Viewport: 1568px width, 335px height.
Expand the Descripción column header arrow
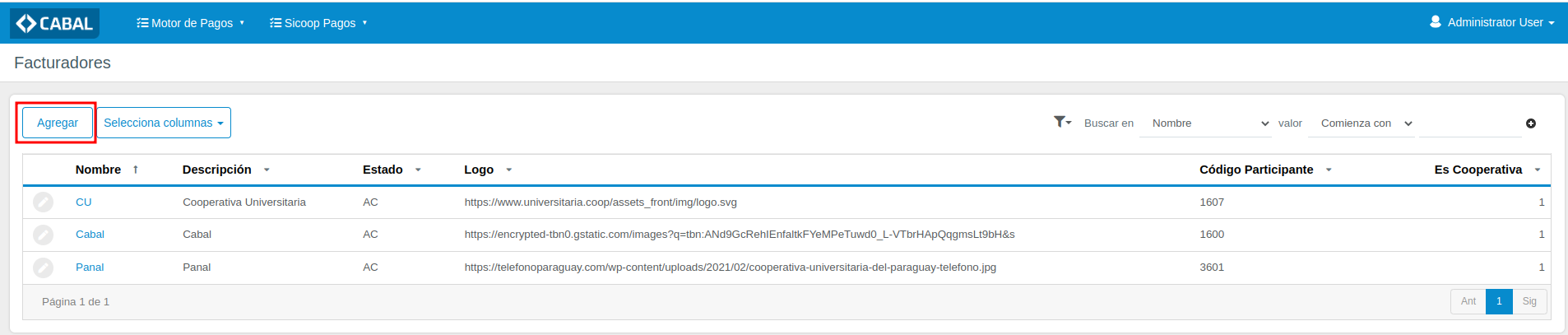coord(267,170)
